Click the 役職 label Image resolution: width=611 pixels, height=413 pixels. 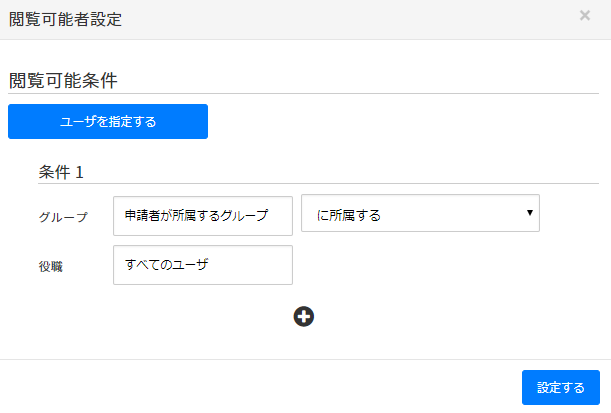click(50, 267)
